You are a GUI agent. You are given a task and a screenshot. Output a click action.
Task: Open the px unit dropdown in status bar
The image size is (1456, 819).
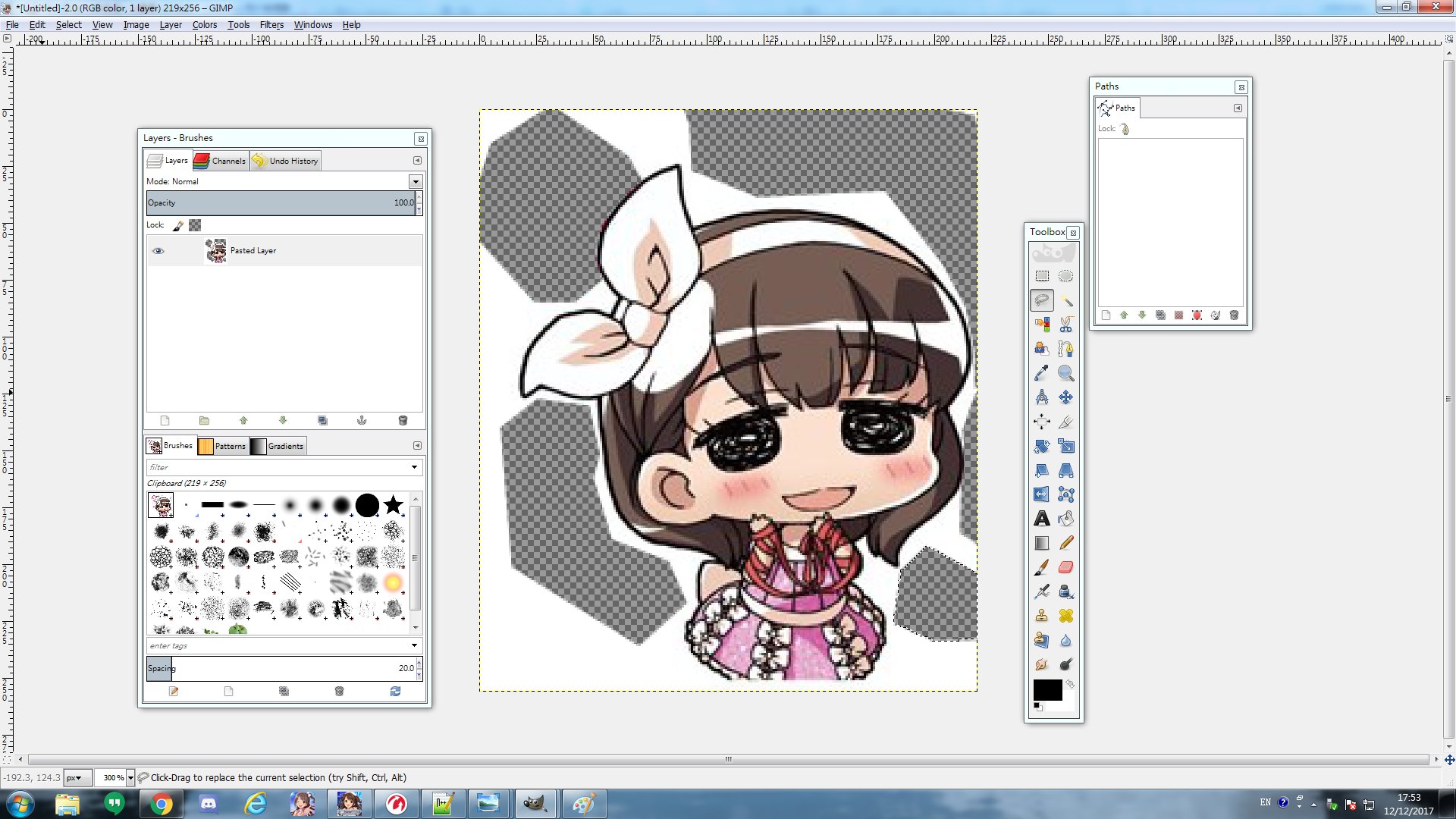(78, 777)
